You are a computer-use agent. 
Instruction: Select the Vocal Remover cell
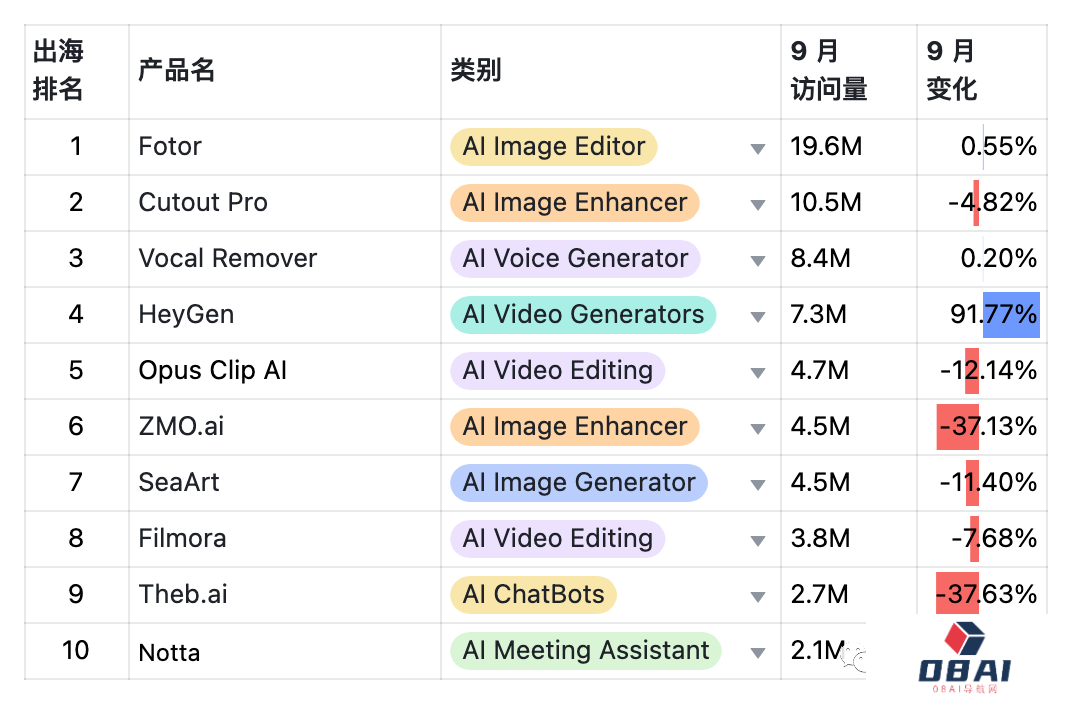pos(284,259)
